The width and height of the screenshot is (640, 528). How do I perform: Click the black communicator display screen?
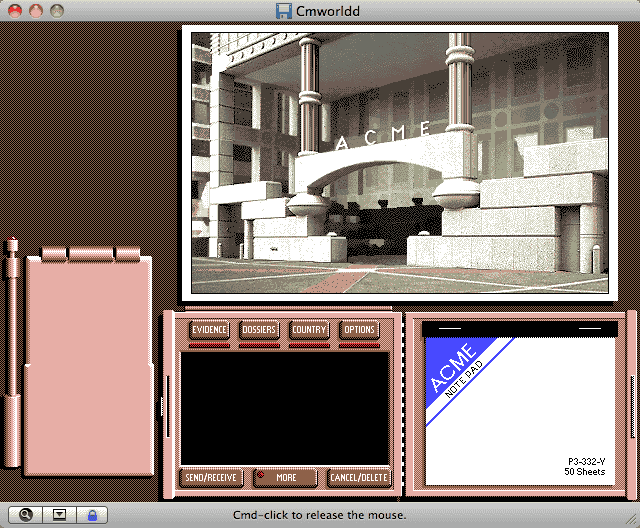[x=284, y=408]
